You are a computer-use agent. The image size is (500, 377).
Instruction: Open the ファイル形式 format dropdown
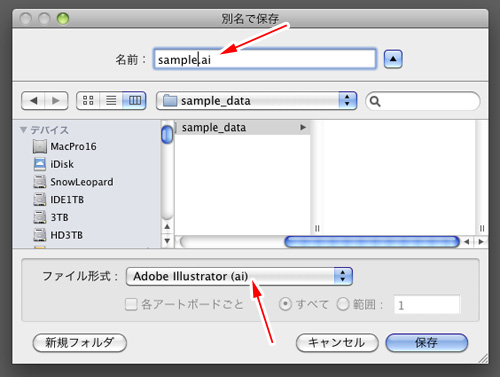(x=239, y=276)
